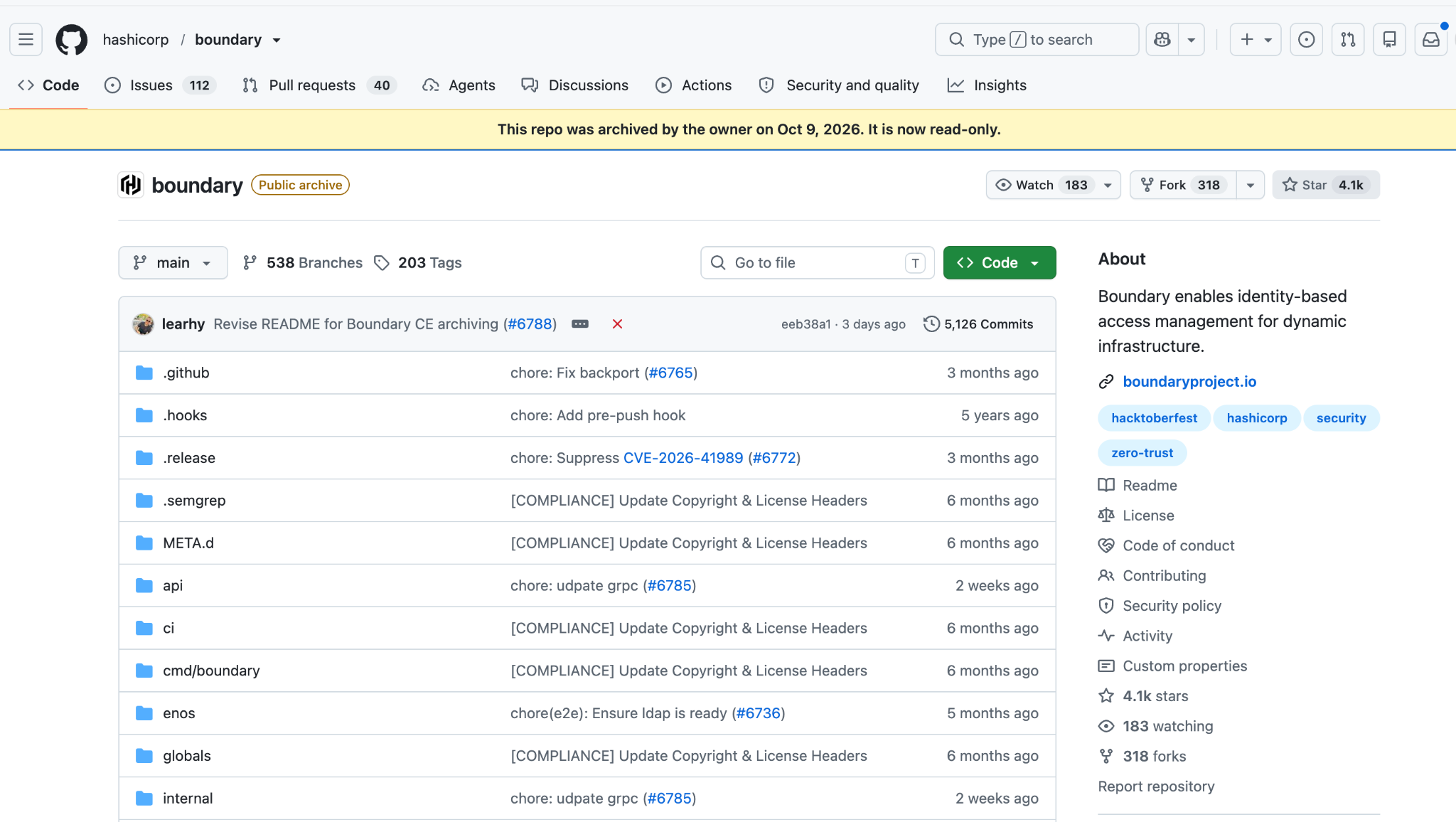1456x822 pixels.
Task: Click the Code of conduct icon
Action: click(x=1106, y=545)
